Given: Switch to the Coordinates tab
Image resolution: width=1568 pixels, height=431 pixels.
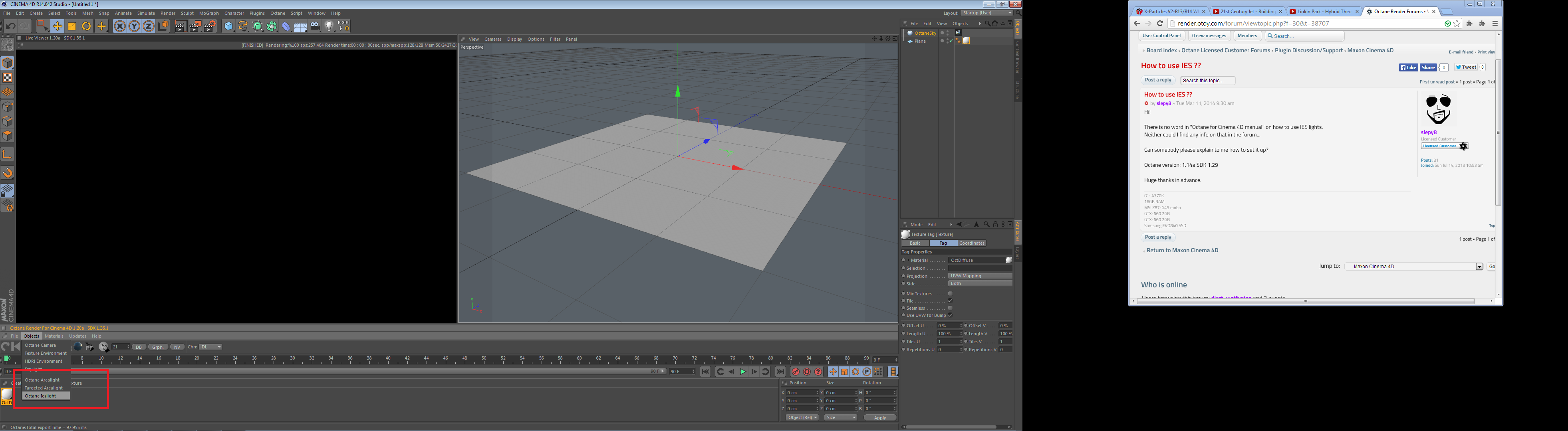Looking at the screenshot, I should (x=971, y=243).
